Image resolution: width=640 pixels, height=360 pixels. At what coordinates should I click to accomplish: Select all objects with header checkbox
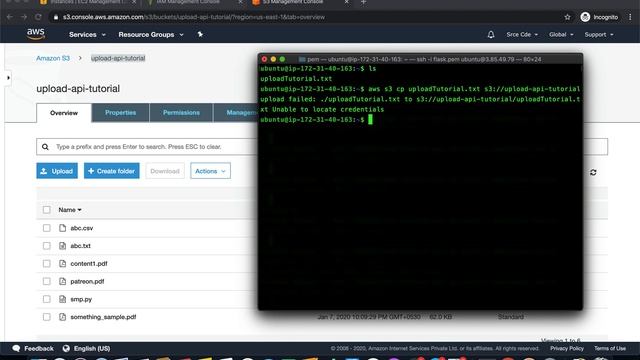pyautogui.click(x=47, y=210)
